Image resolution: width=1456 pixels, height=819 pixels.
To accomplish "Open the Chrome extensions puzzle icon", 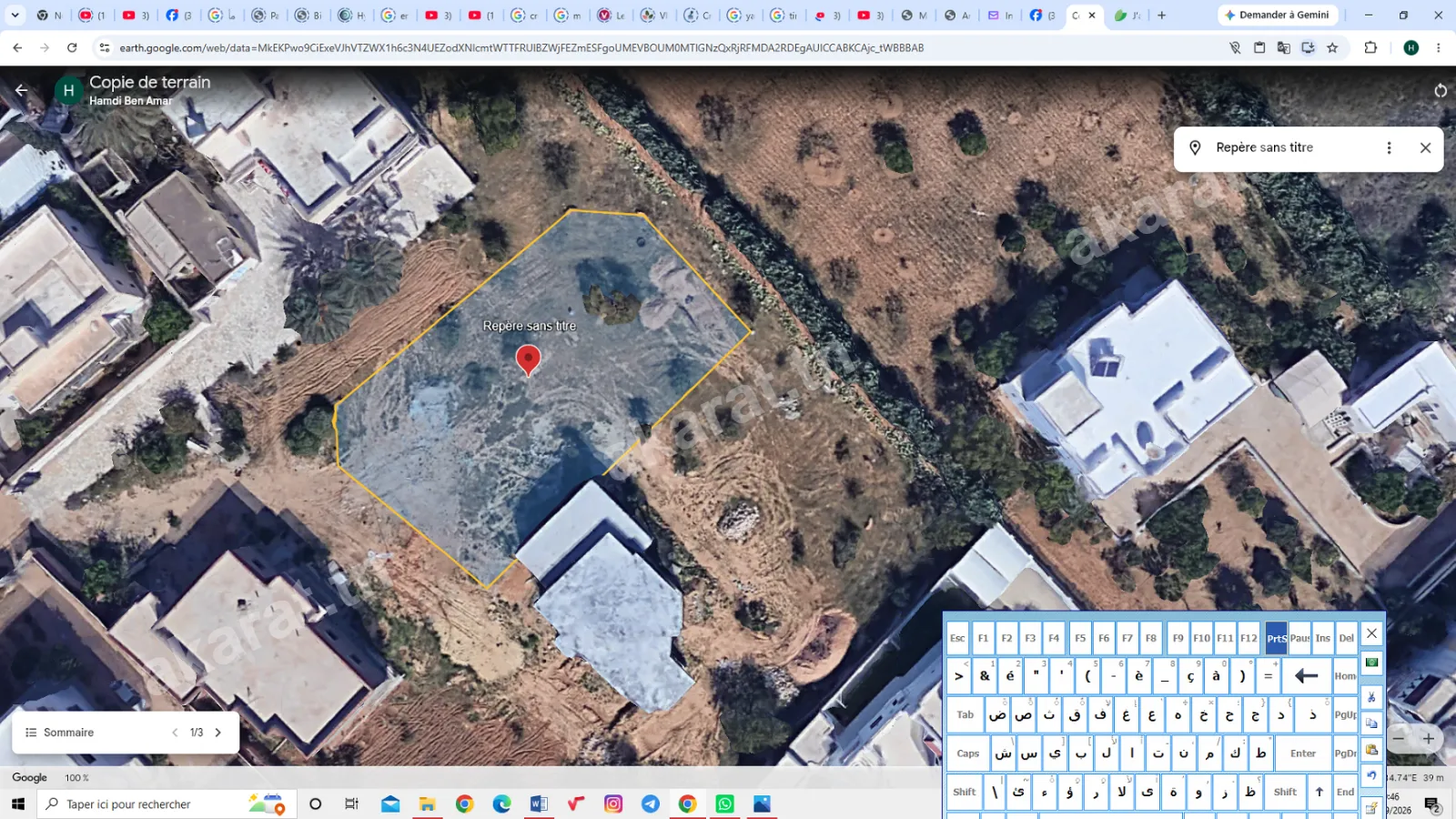I will click(x=1370, y=48).
